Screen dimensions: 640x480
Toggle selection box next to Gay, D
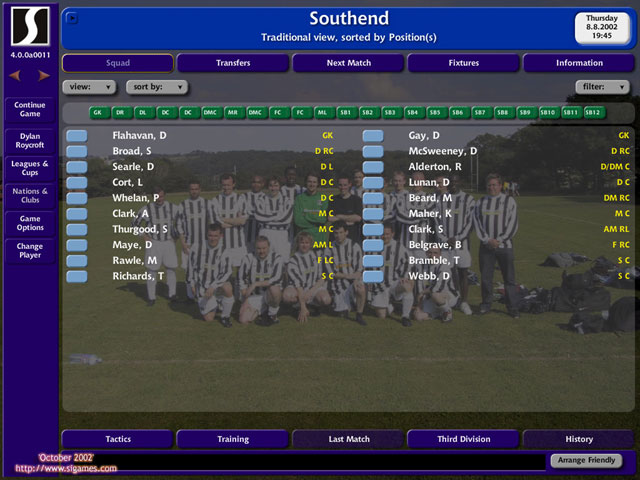coord(373,135)
